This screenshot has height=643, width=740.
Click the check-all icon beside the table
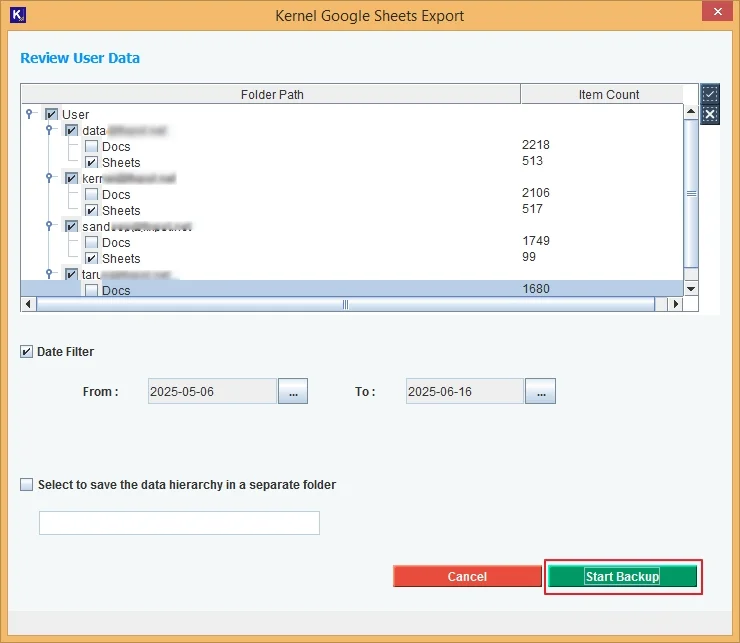pos(710,95)
